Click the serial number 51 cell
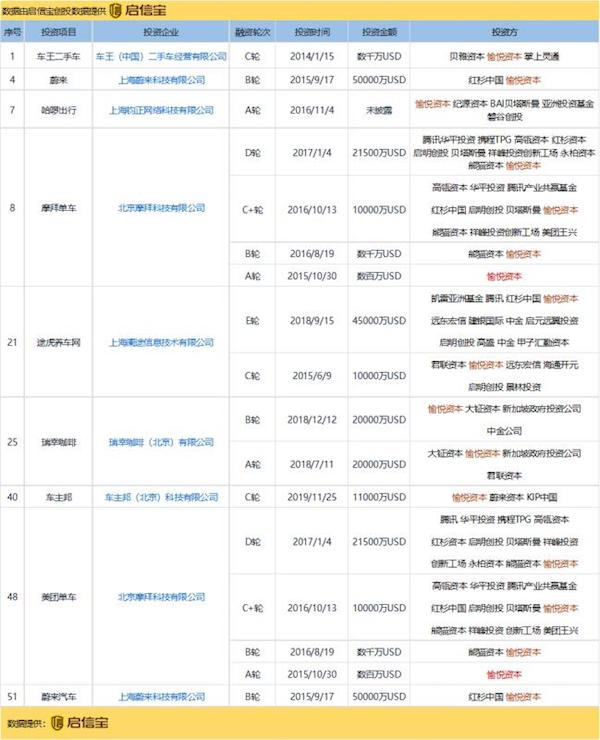 click(x=12, y=697)
